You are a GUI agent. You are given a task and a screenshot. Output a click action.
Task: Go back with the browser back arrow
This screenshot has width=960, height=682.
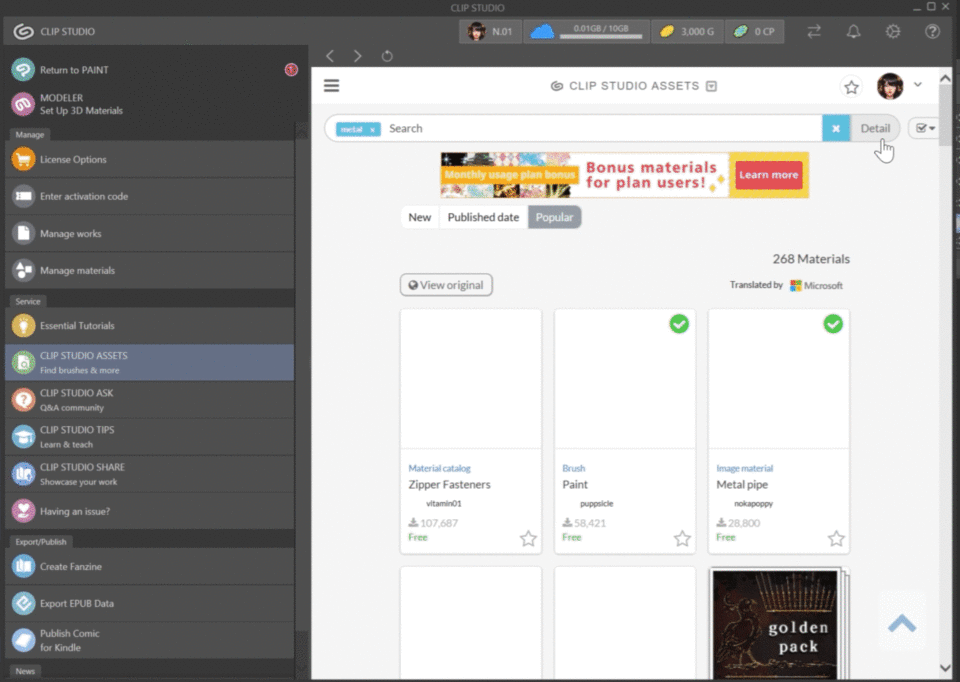click(x=330, y=56)
